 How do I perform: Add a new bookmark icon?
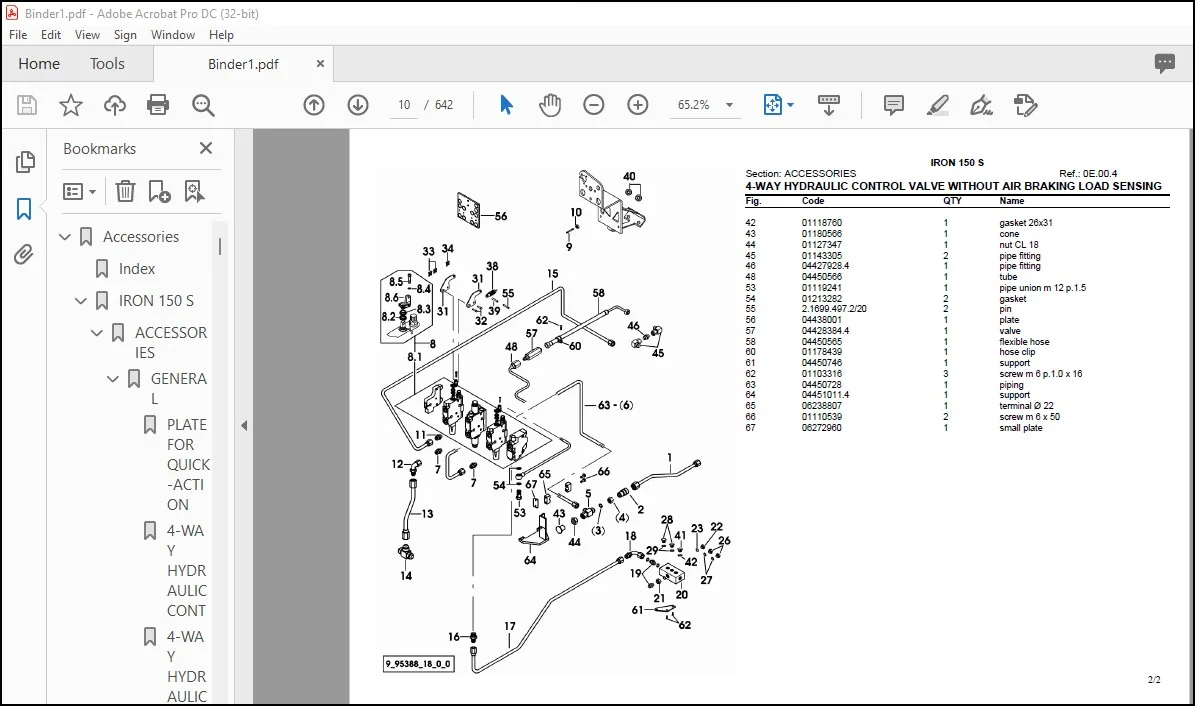click(x=159, y=191)
